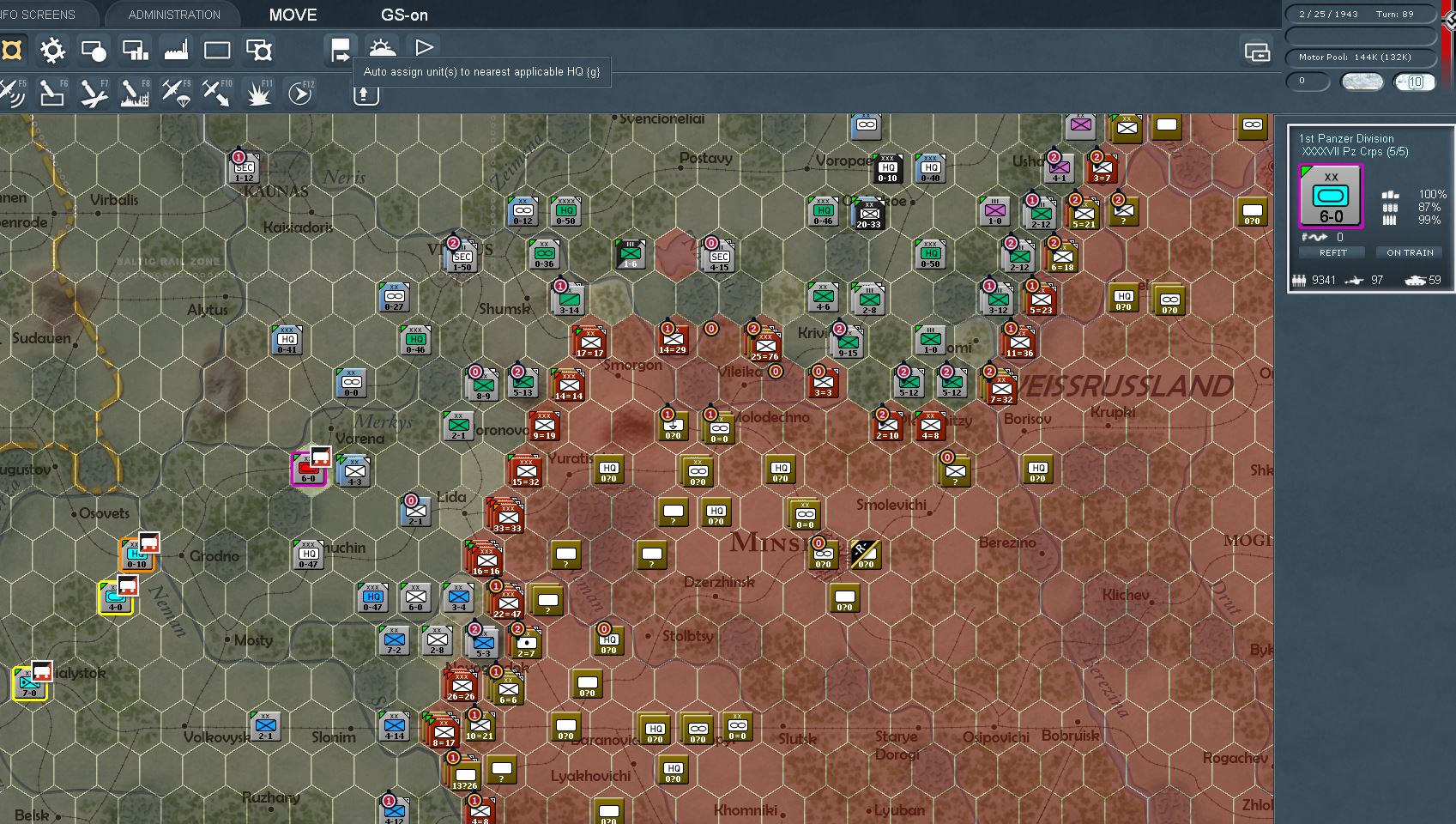Click the snowy ground weather indicator
This screenshot has height=824, width=1456.
tap(1362, 82)
